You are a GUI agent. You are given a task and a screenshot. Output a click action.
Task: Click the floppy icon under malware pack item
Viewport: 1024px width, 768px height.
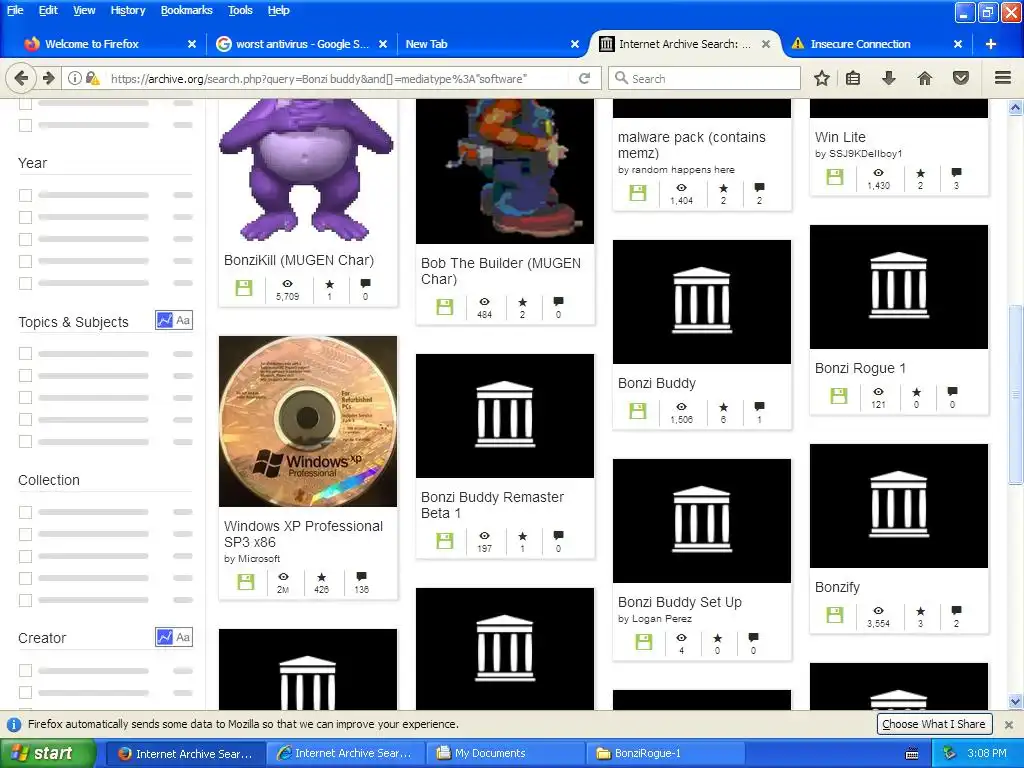(x=638, y=193)
